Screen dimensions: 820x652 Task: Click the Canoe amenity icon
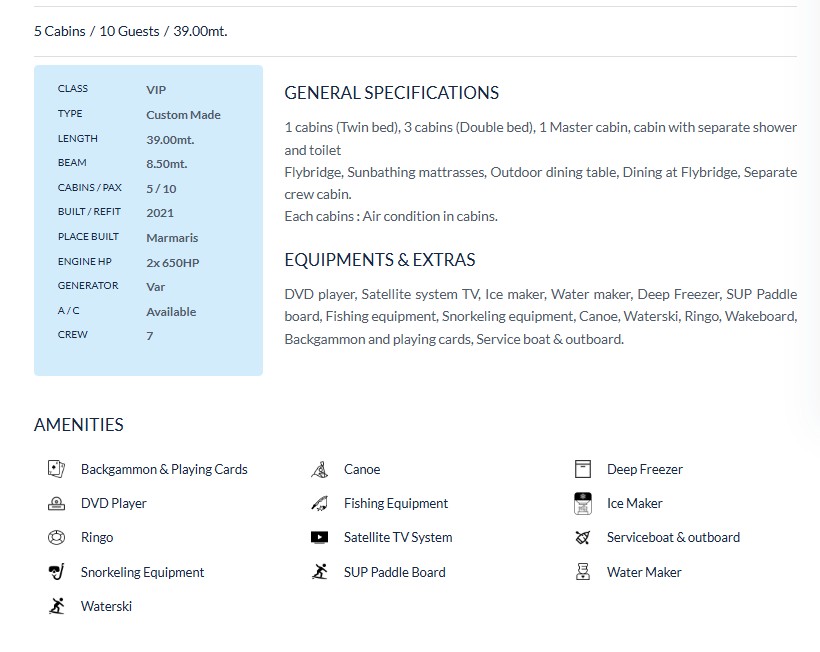[319, 469]
